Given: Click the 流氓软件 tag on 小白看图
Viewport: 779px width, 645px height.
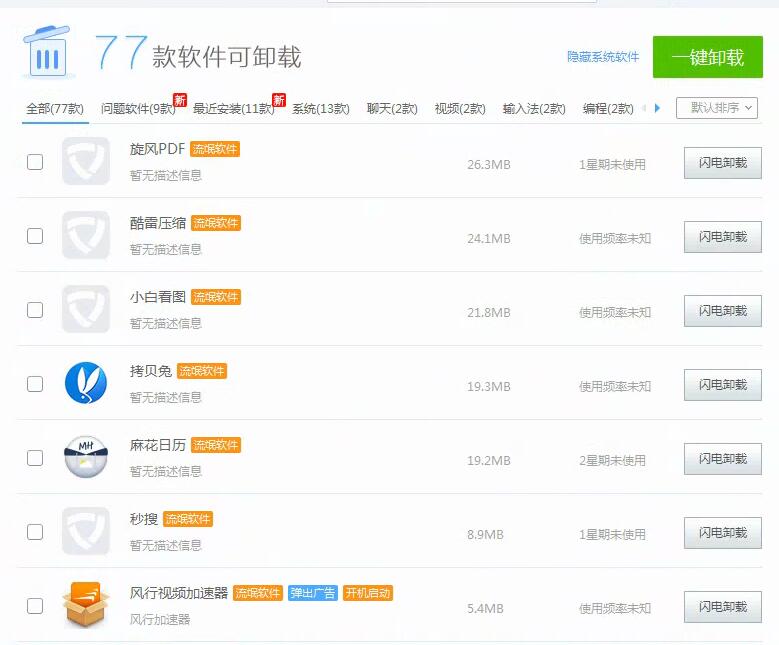Looking at the screenshot, I should [216, 297].
